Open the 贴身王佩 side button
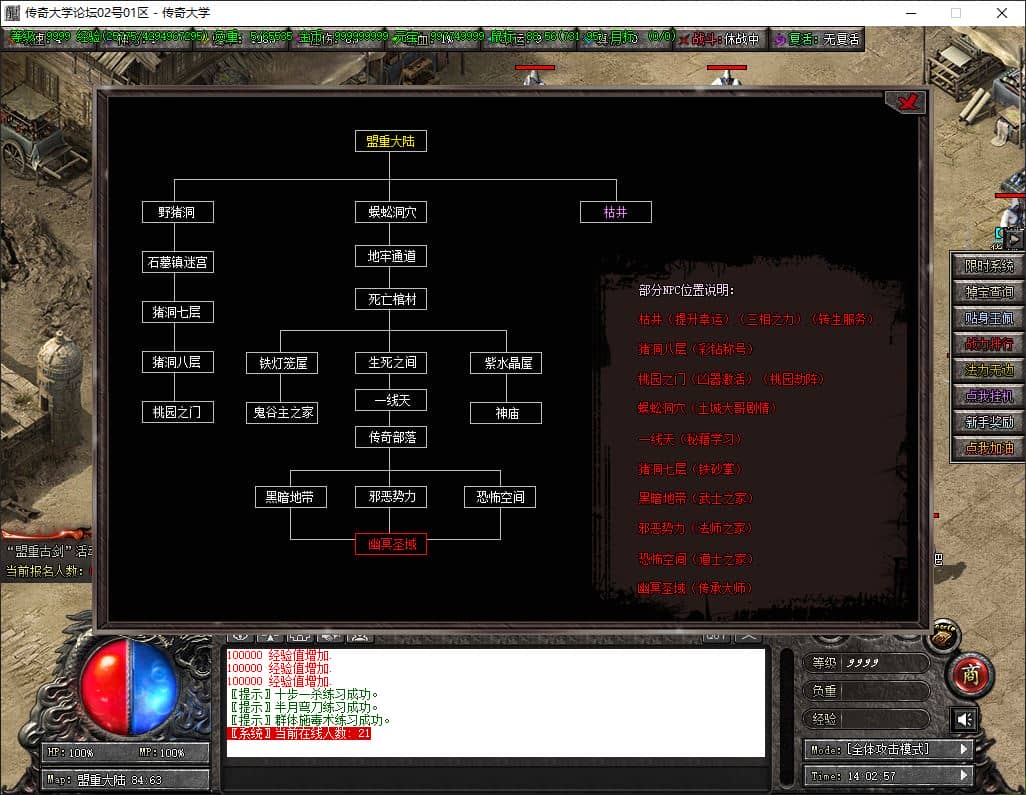This screenshot has height=795, width=1026. click(988, 318)
